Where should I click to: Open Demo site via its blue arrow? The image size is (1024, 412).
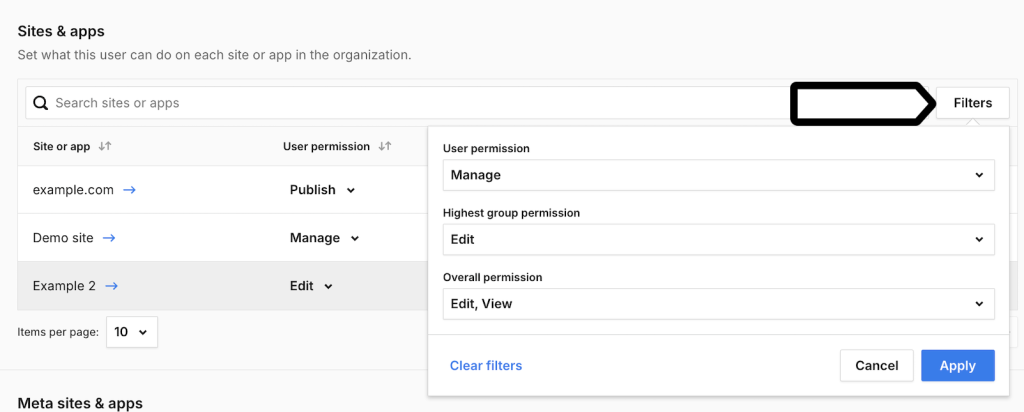point(109,238)
